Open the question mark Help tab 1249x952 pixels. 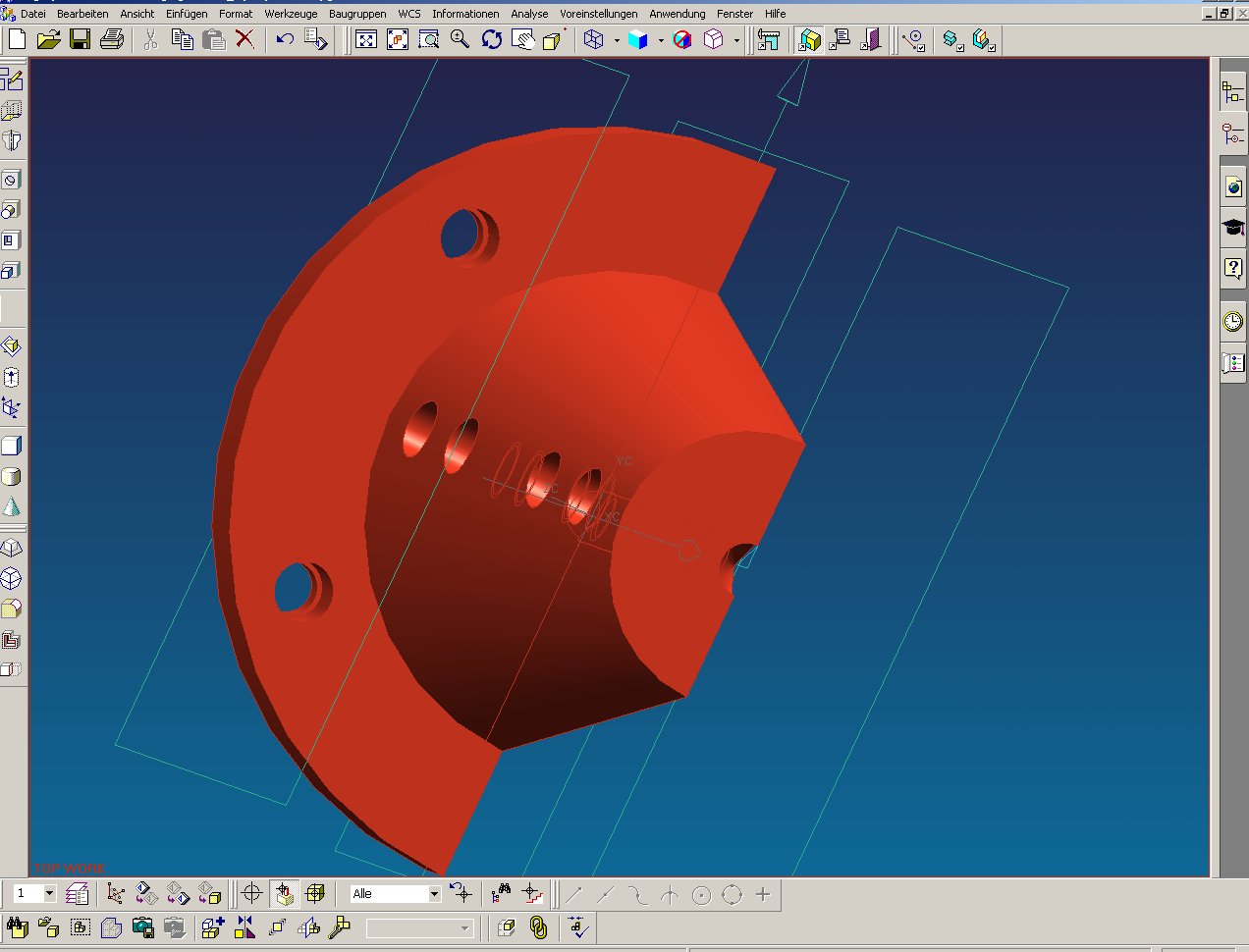coord(1233,268)
